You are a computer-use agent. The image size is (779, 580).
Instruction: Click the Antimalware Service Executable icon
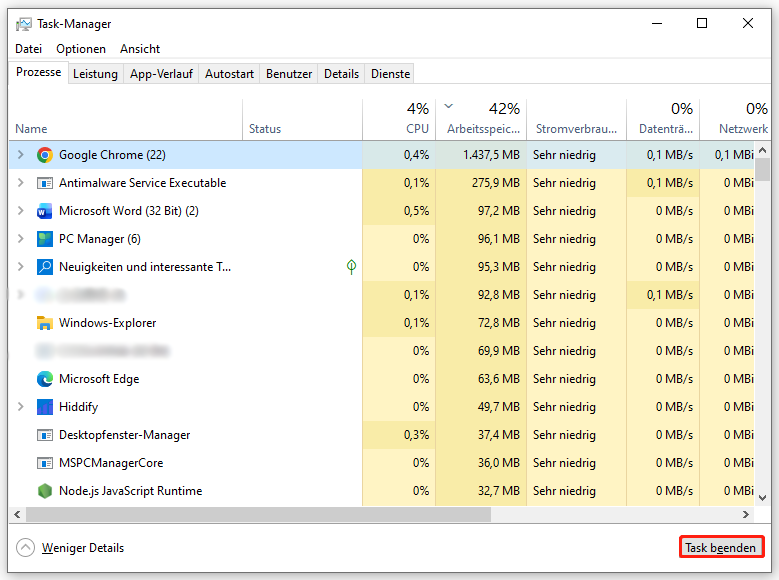coord(45,183)
